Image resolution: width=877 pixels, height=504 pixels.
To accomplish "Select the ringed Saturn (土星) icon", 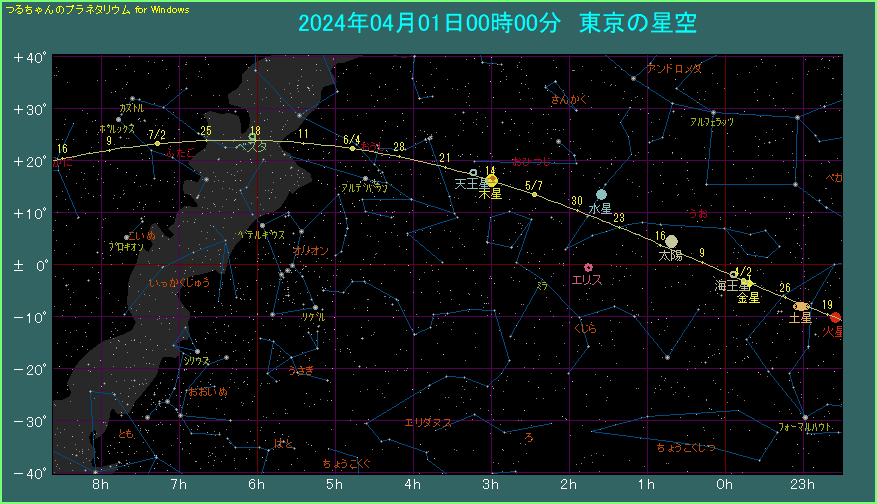I will [801, 306].
